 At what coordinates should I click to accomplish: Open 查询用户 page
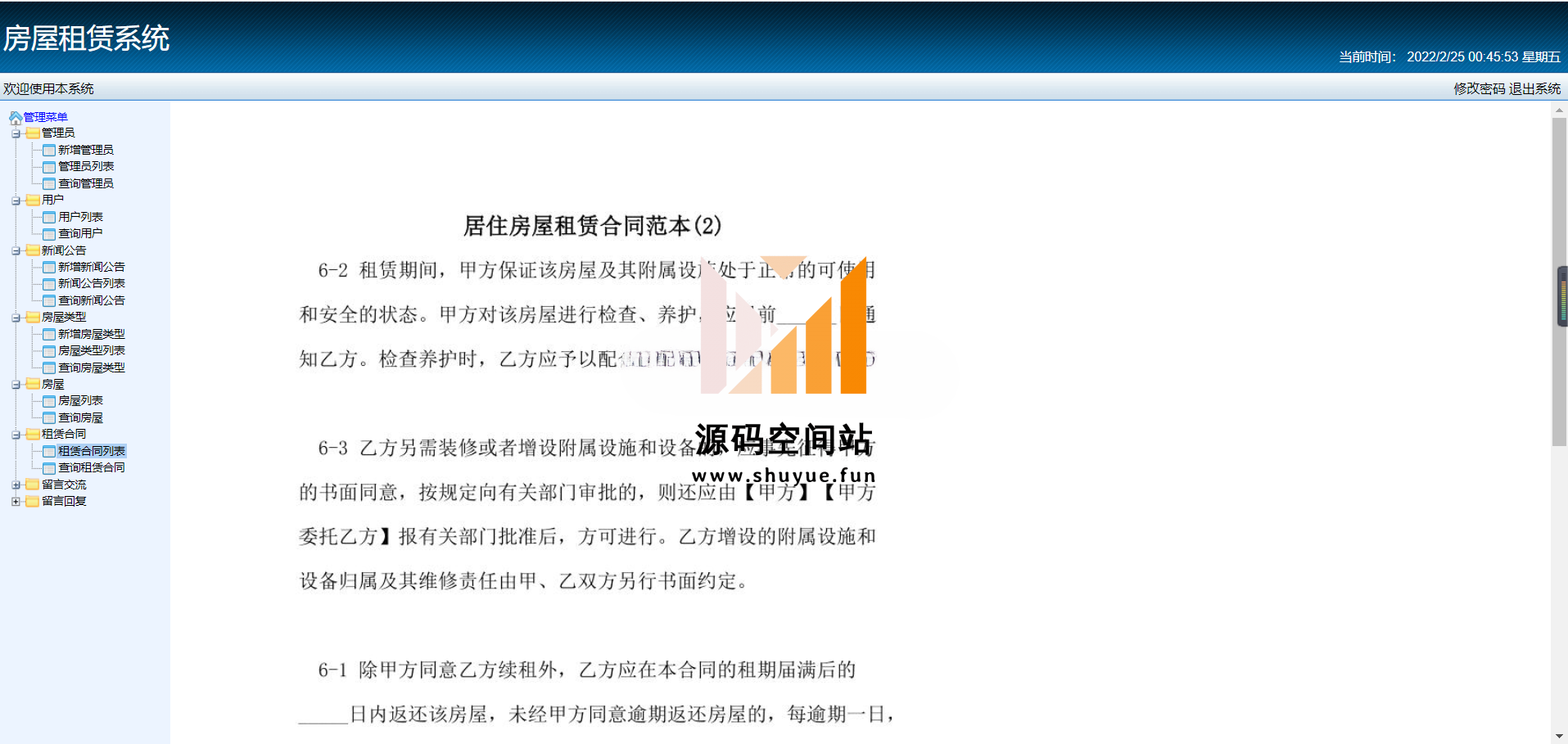click(80, 233)
